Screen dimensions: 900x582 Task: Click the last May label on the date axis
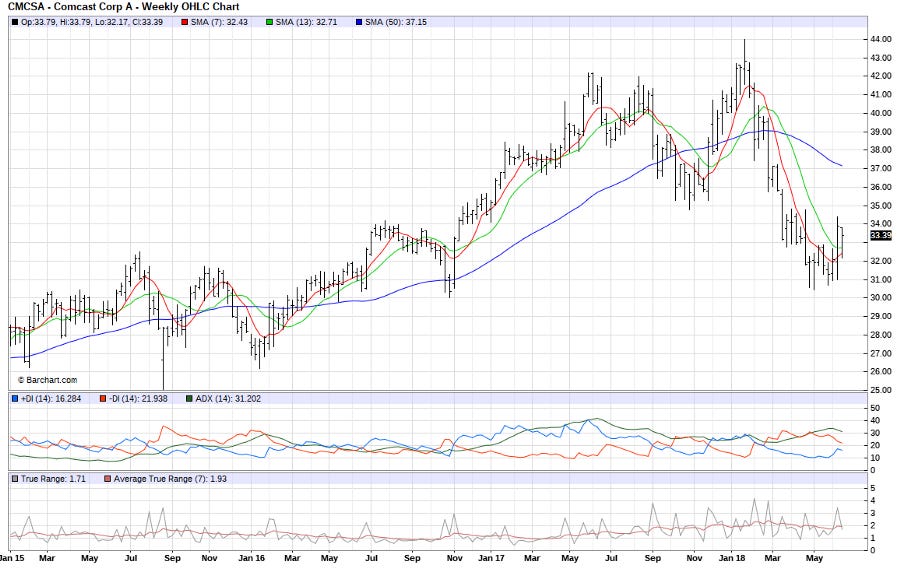pyautogui.click(x=814, y=558)
